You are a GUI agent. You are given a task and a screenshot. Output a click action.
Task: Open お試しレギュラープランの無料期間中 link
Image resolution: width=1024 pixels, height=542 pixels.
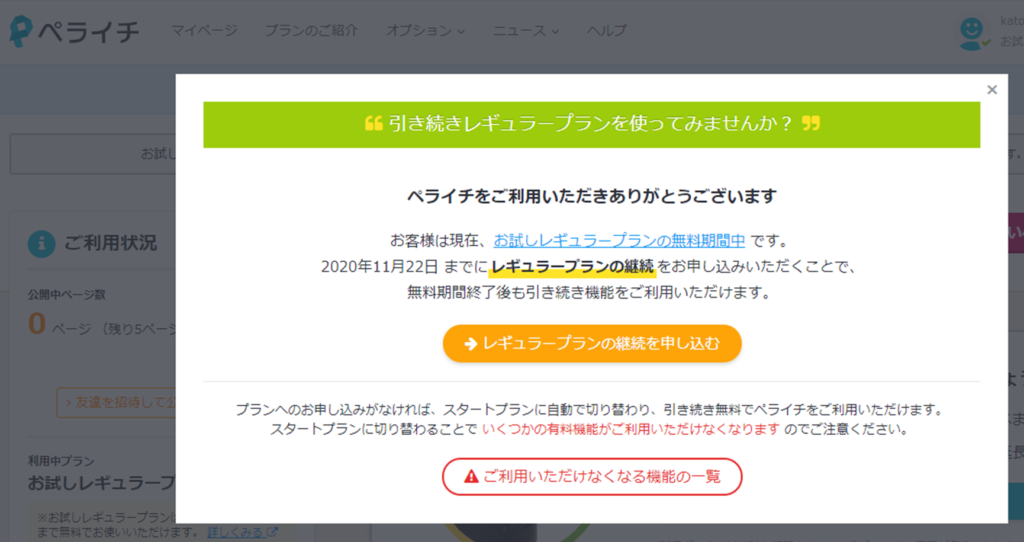[619, 240]
